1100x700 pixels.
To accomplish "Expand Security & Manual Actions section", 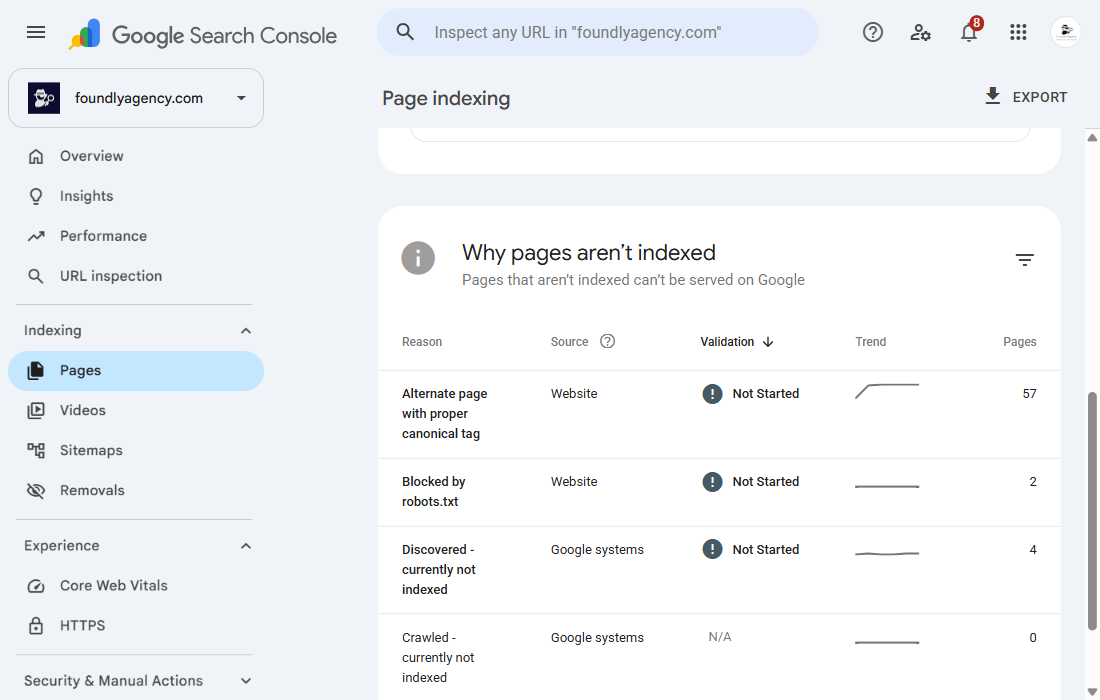I will [x=246, y=680].
